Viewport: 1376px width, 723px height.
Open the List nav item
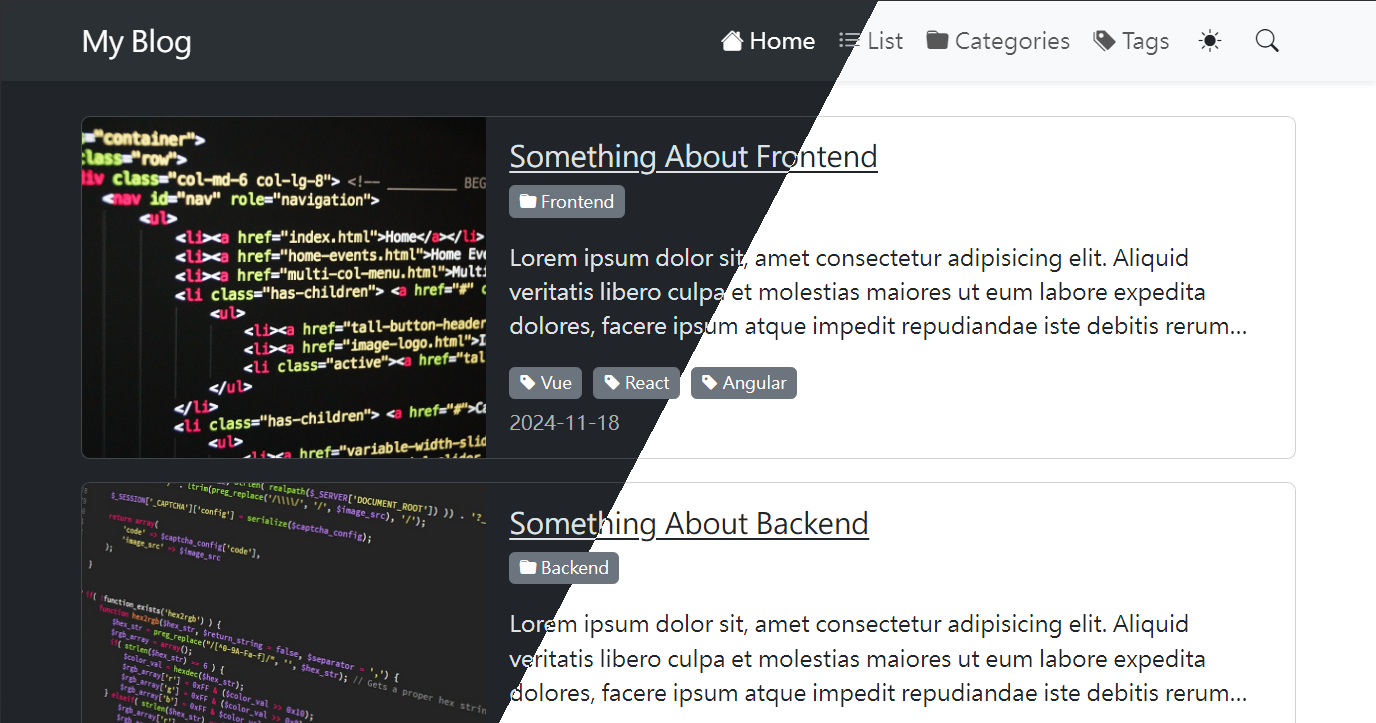871,41
